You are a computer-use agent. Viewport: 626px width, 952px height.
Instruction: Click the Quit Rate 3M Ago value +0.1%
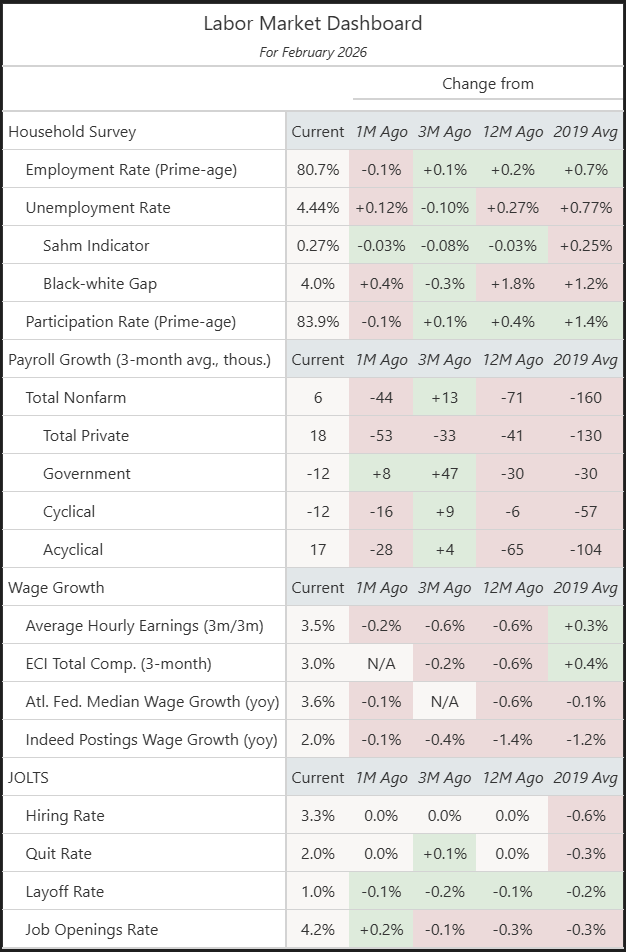pyautogui.click(x=443, y=854)
